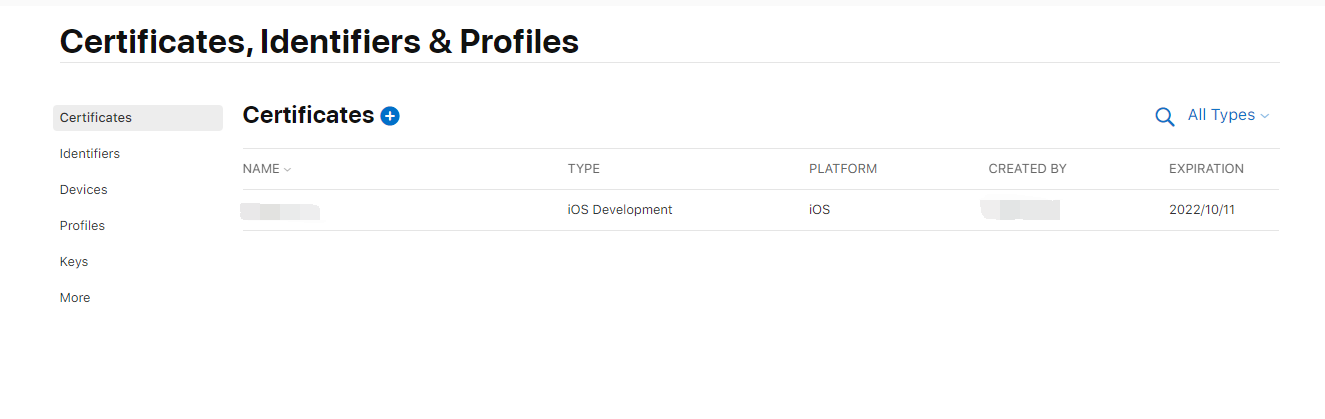Click the PLATFORM column header
Image resolution: width=1325 pixels, height=419 pixels.
point(842,169)
